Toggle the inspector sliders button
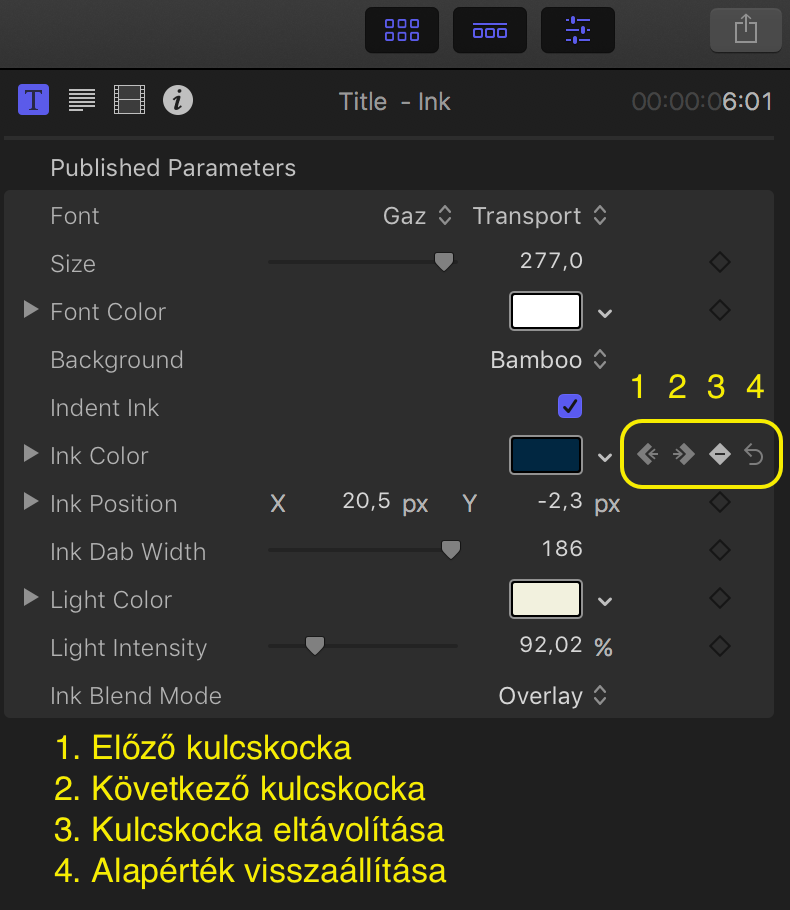 (578, 30)
